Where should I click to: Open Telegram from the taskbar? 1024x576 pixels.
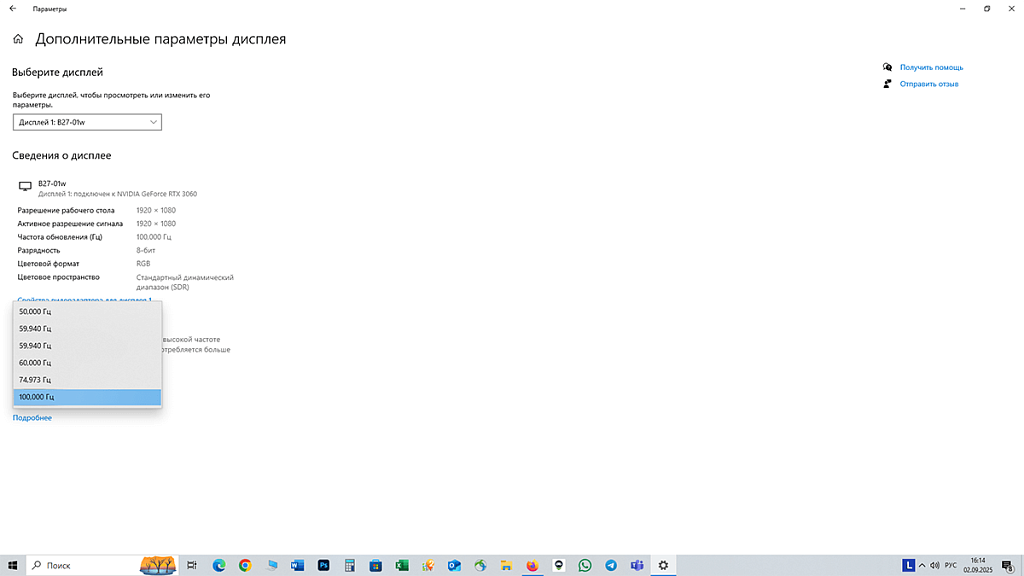(611, 565)
